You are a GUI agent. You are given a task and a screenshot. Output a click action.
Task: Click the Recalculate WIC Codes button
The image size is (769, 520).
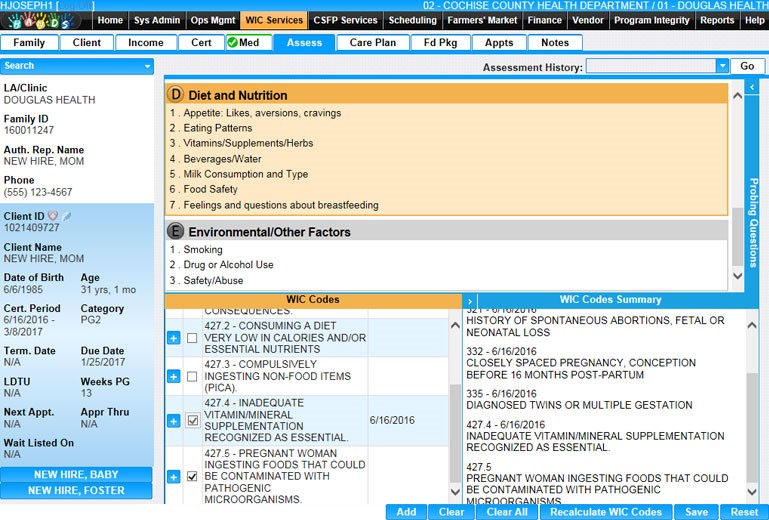pyautogui.click(x=606, y=512)
